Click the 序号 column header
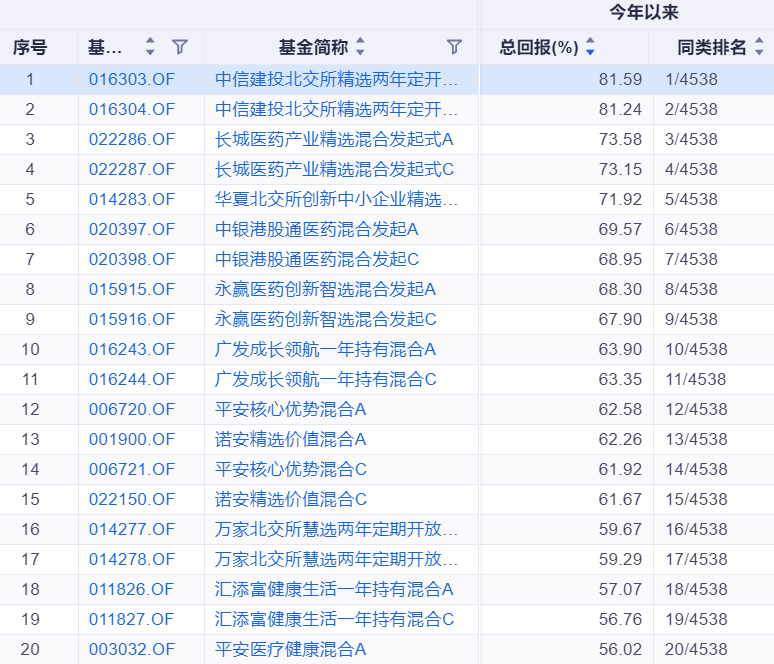774x664 pixels. (30, 47)
